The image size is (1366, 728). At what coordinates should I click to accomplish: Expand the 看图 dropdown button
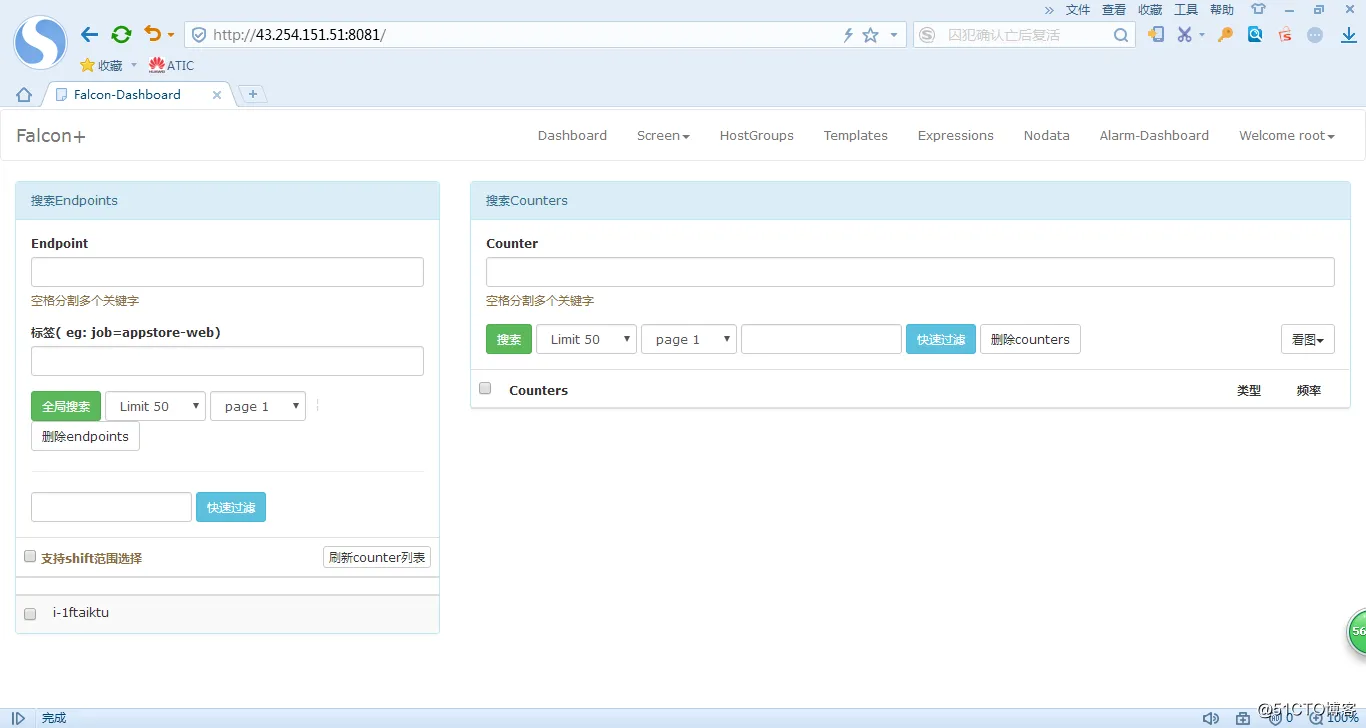(1307, 339)
